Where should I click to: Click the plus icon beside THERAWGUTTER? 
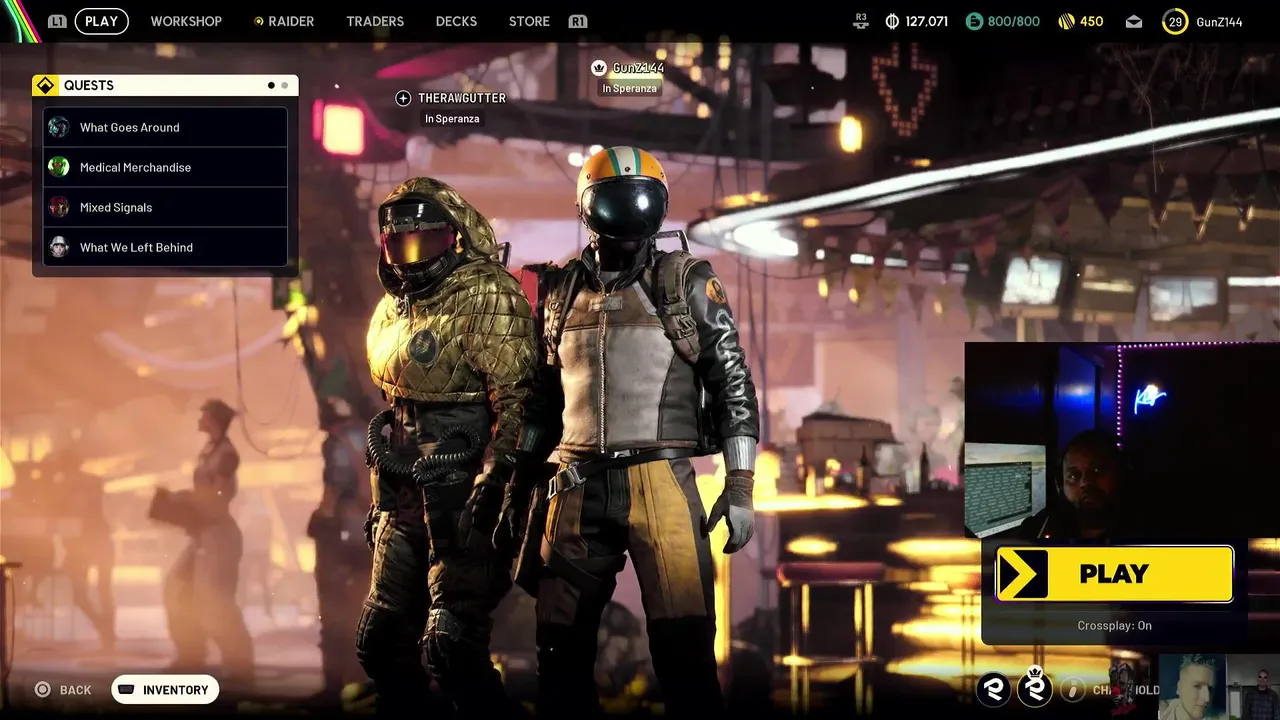(403, 98)
